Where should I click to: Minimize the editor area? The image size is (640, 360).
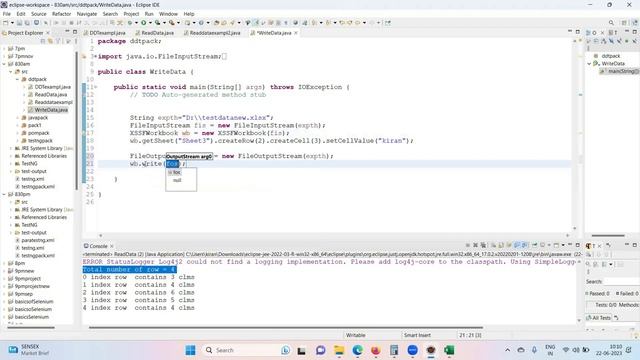[570, 31]
